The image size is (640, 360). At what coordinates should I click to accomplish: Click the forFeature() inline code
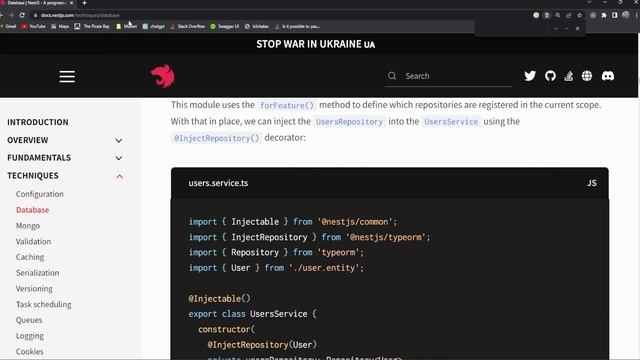[287, 105]
